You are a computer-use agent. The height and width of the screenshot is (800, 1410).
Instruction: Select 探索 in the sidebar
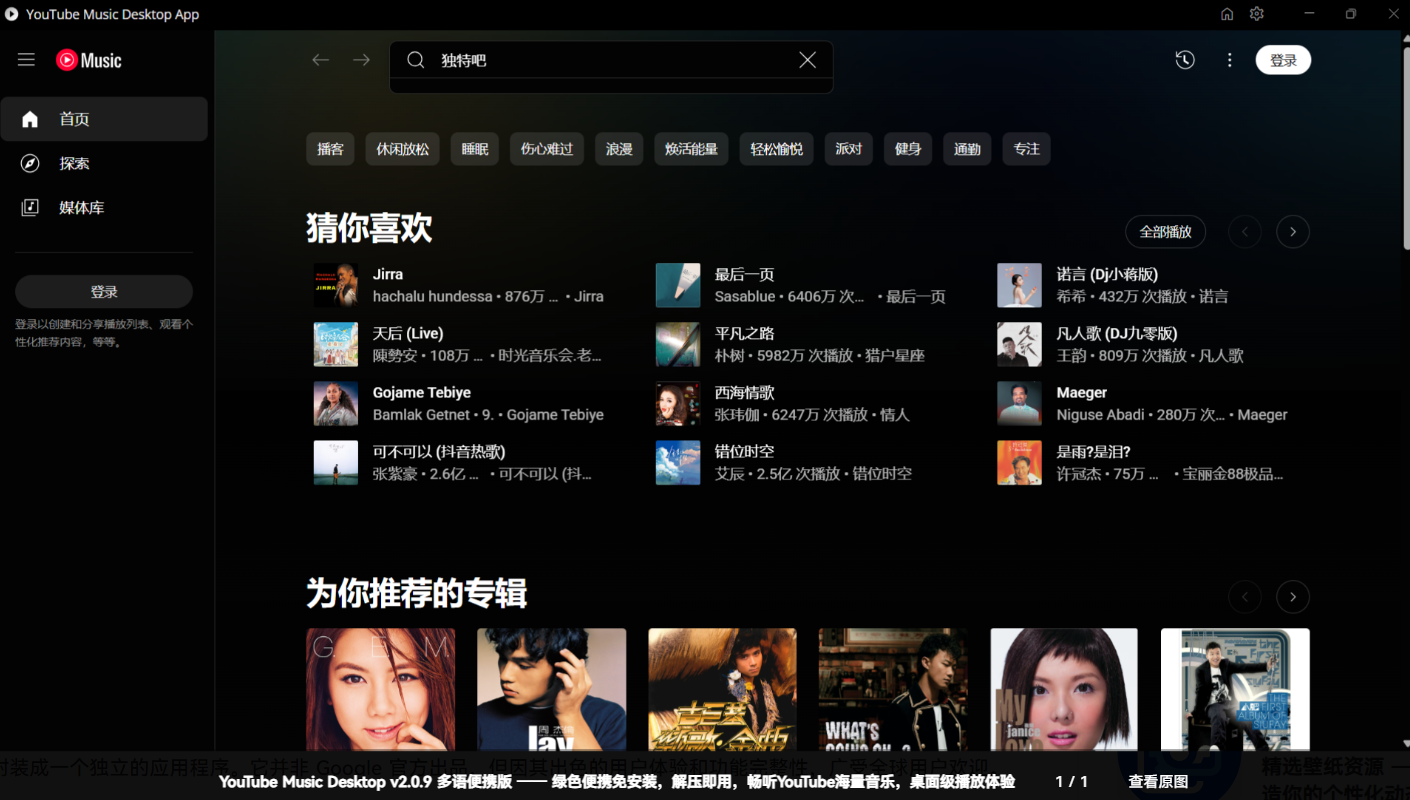(x=104, y=163)
